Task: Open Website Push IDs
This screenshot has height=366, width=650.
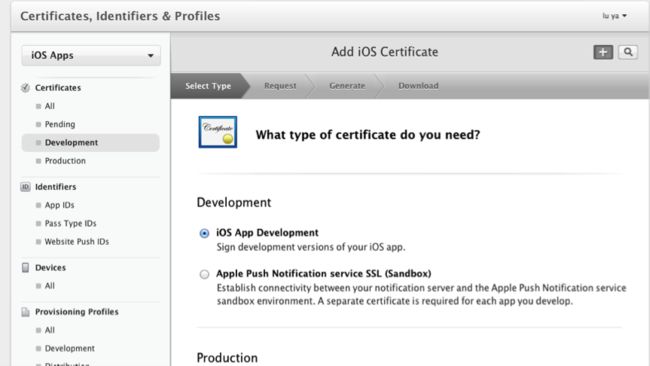Action: coord(77,242)
